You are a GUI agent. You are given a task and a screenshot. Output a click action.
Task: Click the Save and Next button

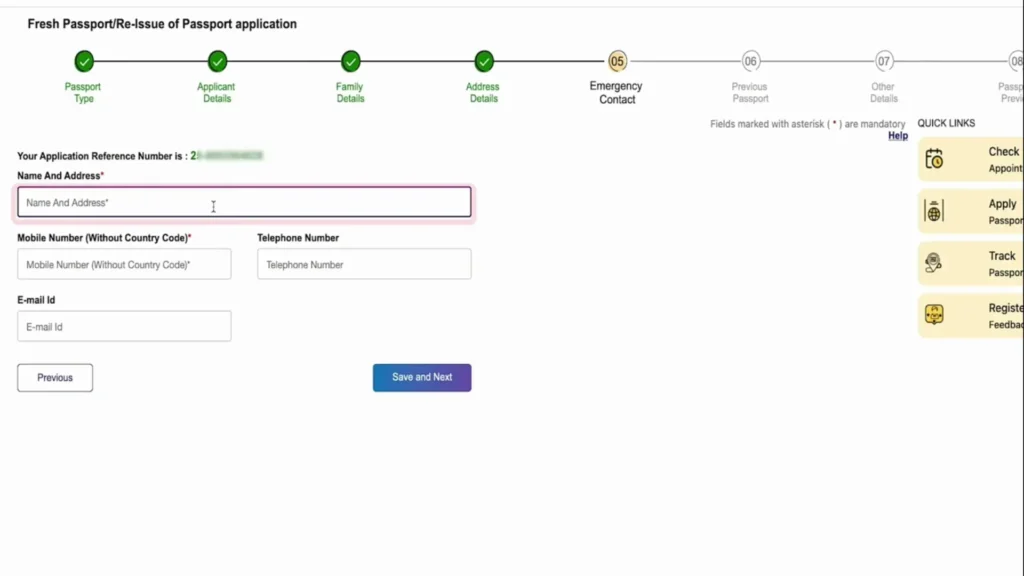tap(422, 377)
